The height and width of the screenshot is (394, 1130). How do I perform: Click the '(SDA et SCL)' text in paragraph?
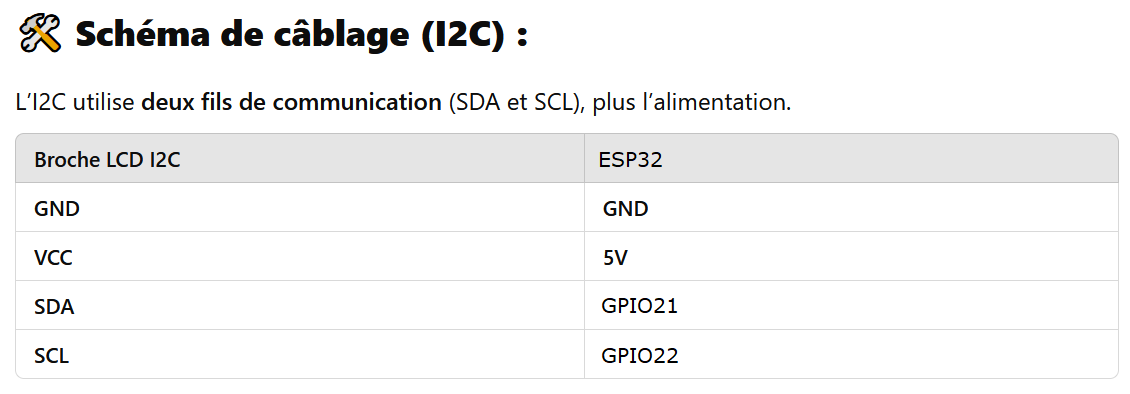[x=515, y=102]
